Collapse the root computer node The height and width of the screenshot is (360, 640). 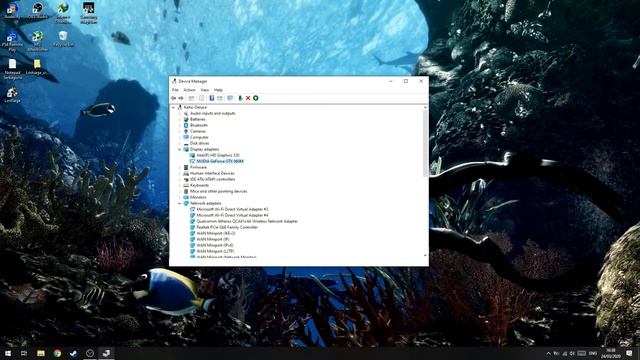[173, 107]
